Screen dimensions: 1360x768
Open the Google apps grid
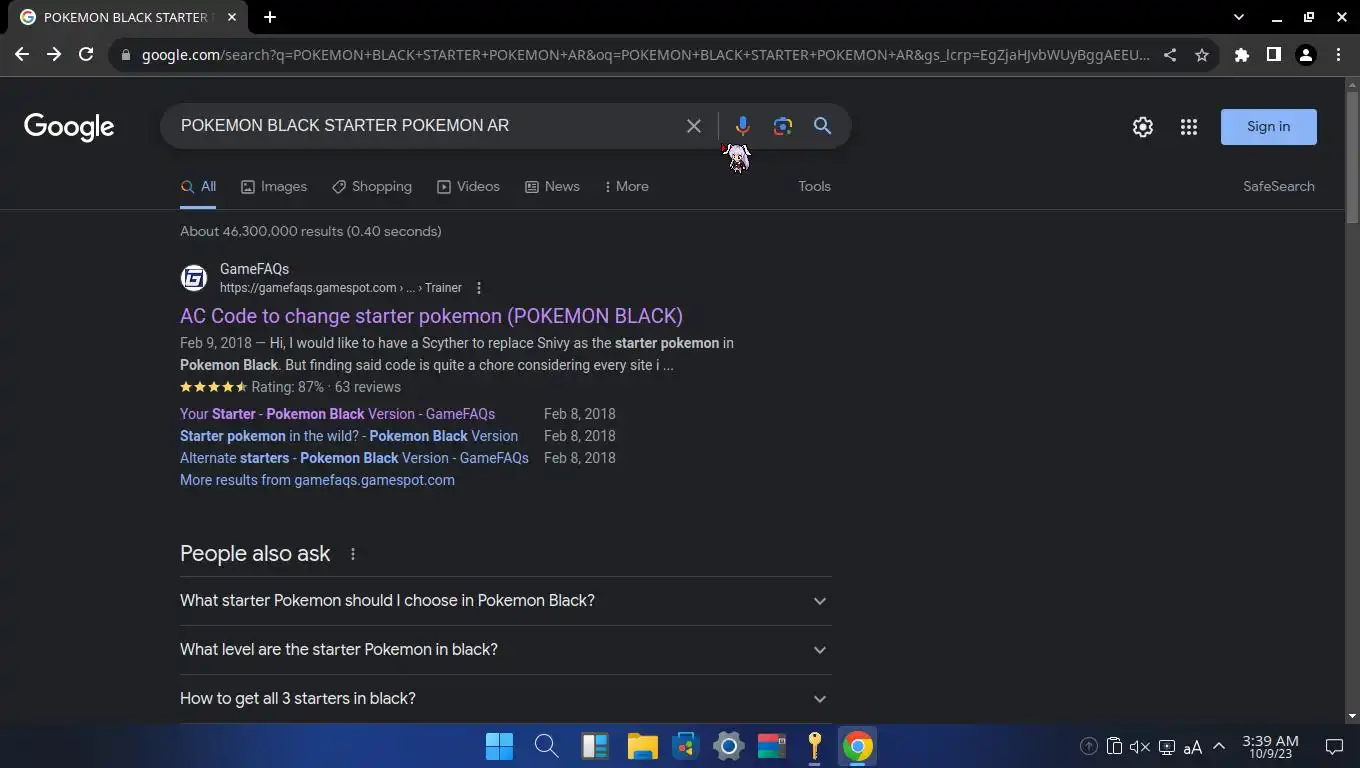click(x=1189, y=127)
